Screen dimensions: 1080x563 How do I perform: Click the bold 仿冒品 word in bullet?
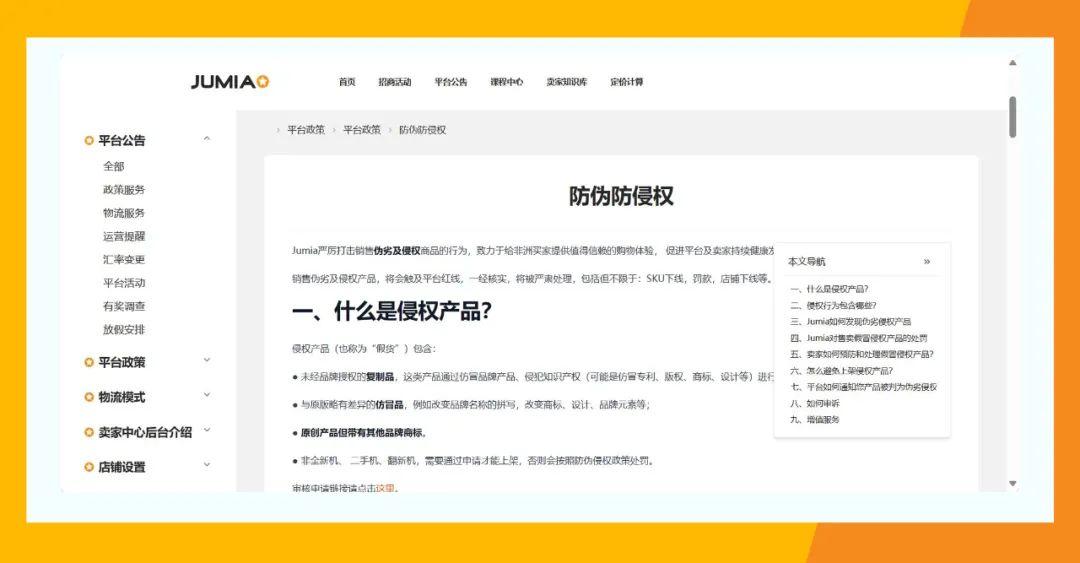[x=389, y=405]
